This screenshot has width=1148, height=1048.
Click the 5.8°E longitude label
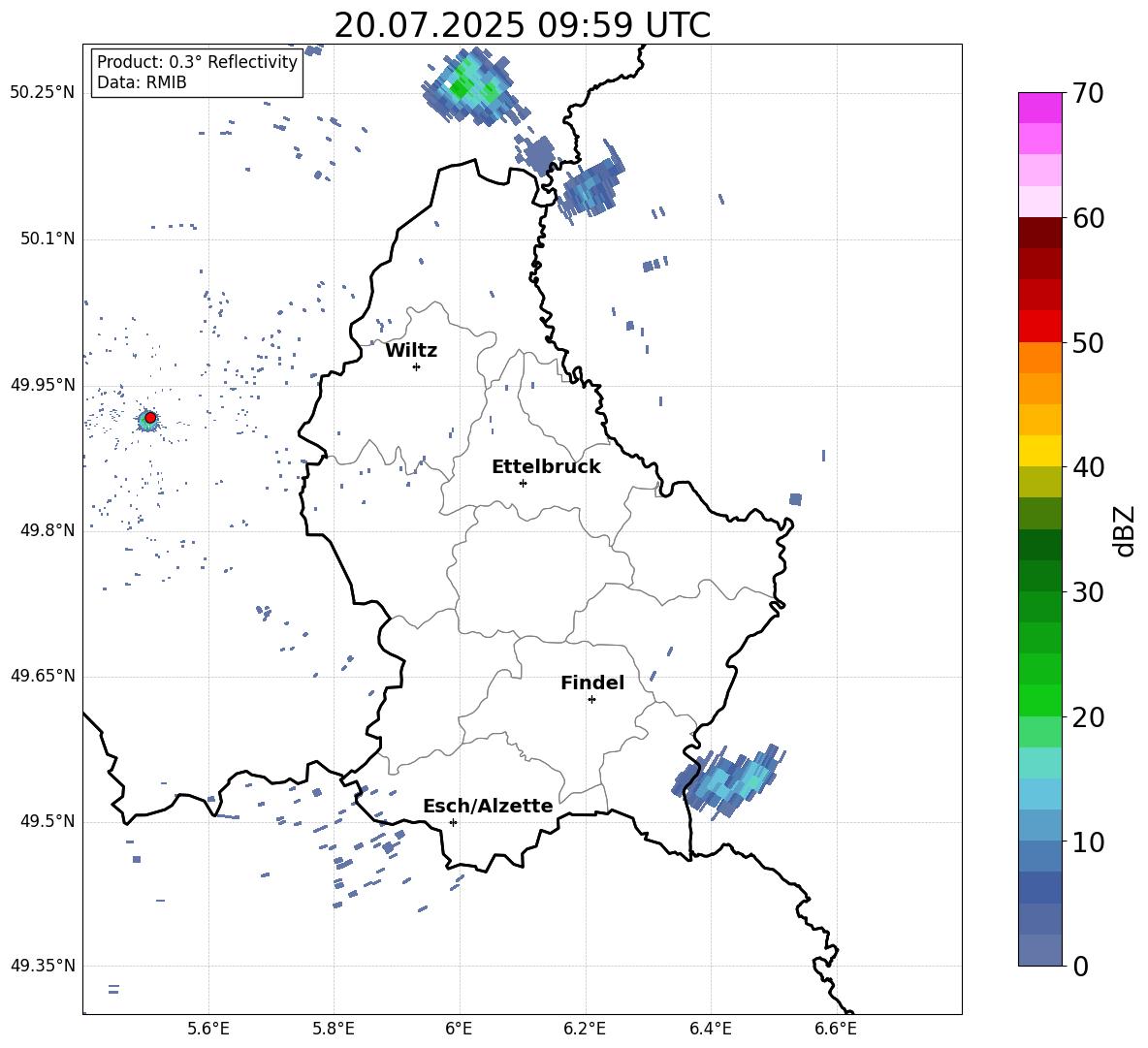click(x=334, y=1029)
